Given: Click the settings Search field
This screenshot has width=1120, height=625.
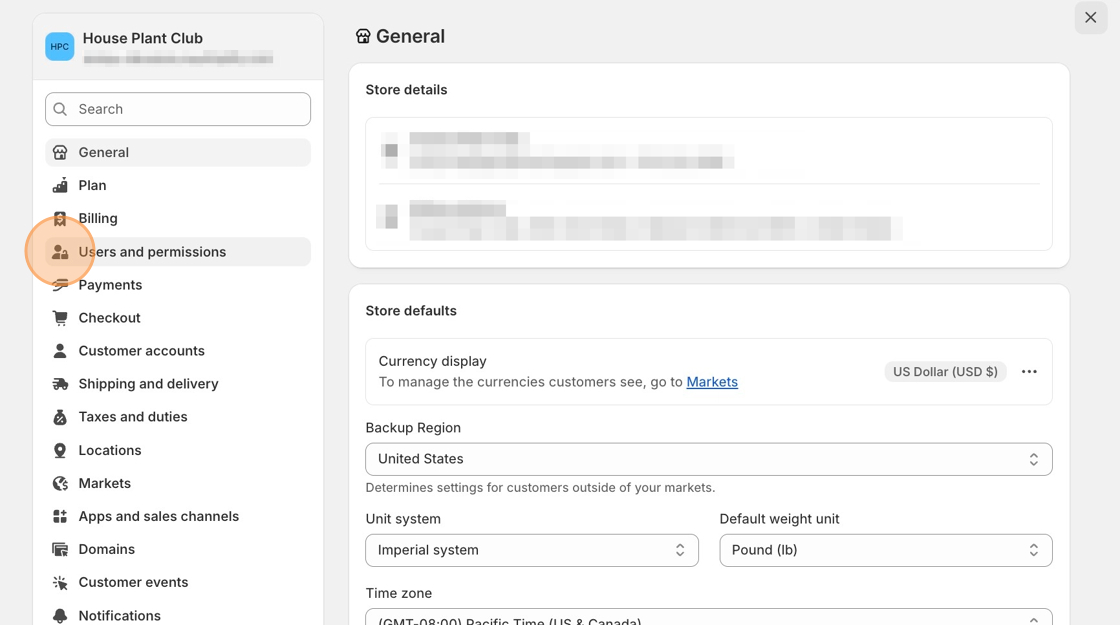Looking at the screenshot, I should (178, 109).
